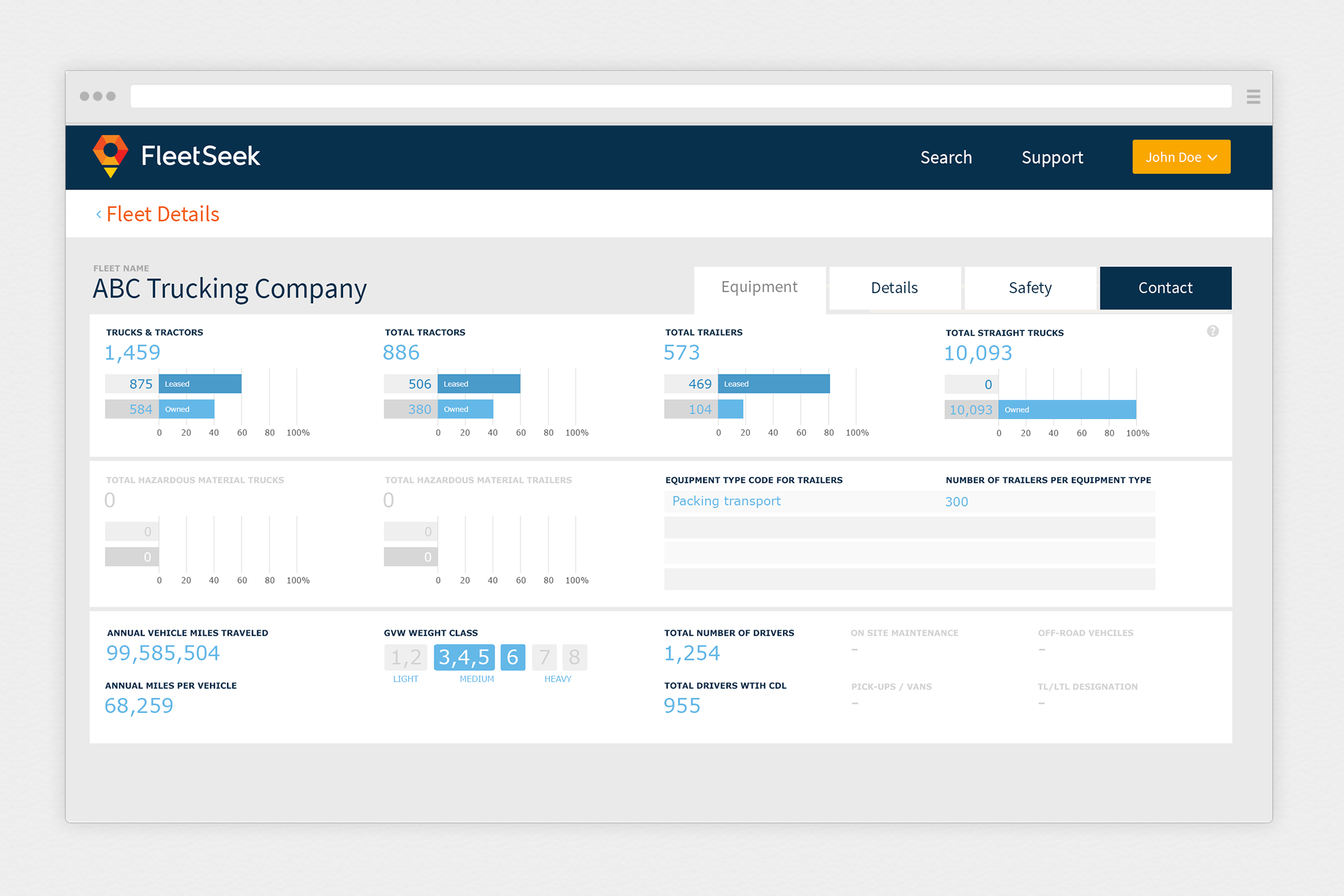Screen dimensions: 1344x896
Task: Click the browser address bar
Action: 681,96
